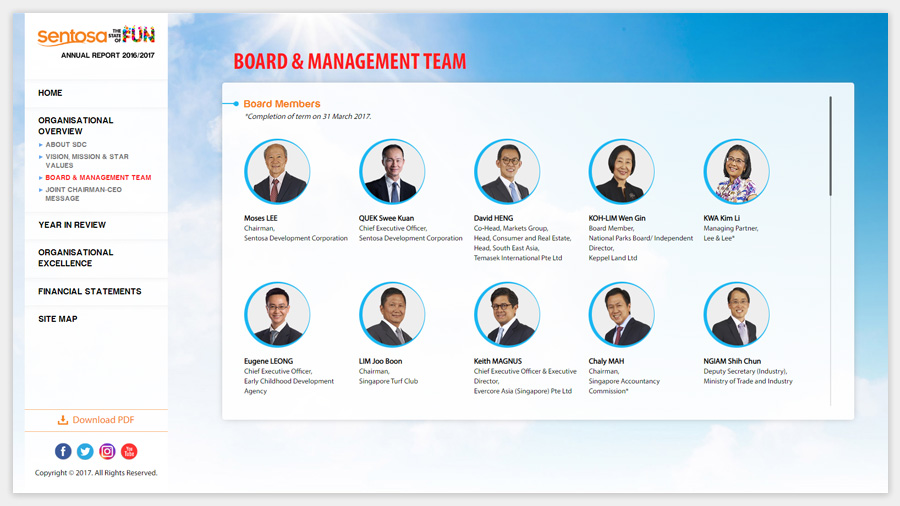Click the name text 'Keith MAGNUS'
This screenshot has width=900, height=506.
click(498, 361)
